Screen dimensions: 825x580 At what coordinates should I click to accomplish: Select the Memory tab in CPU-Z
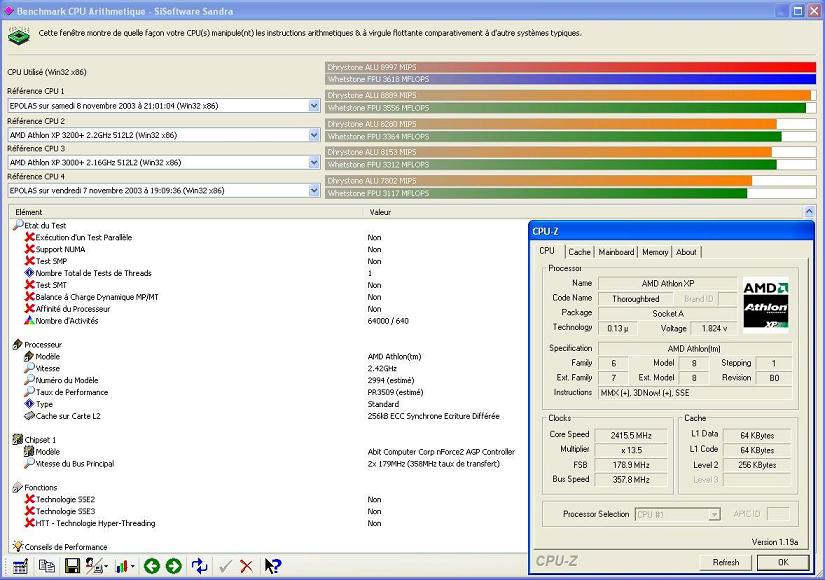click(x=655, y=252)
